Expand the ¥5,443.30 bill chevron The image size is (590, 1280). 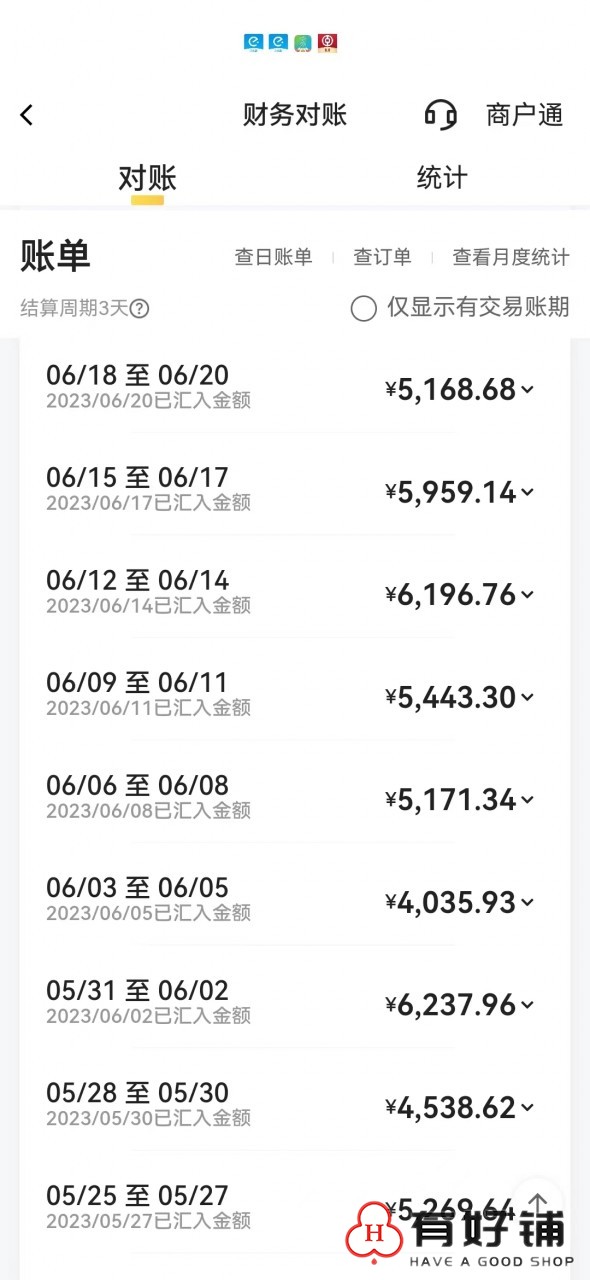pyautogui.click(x=528, y=697)
